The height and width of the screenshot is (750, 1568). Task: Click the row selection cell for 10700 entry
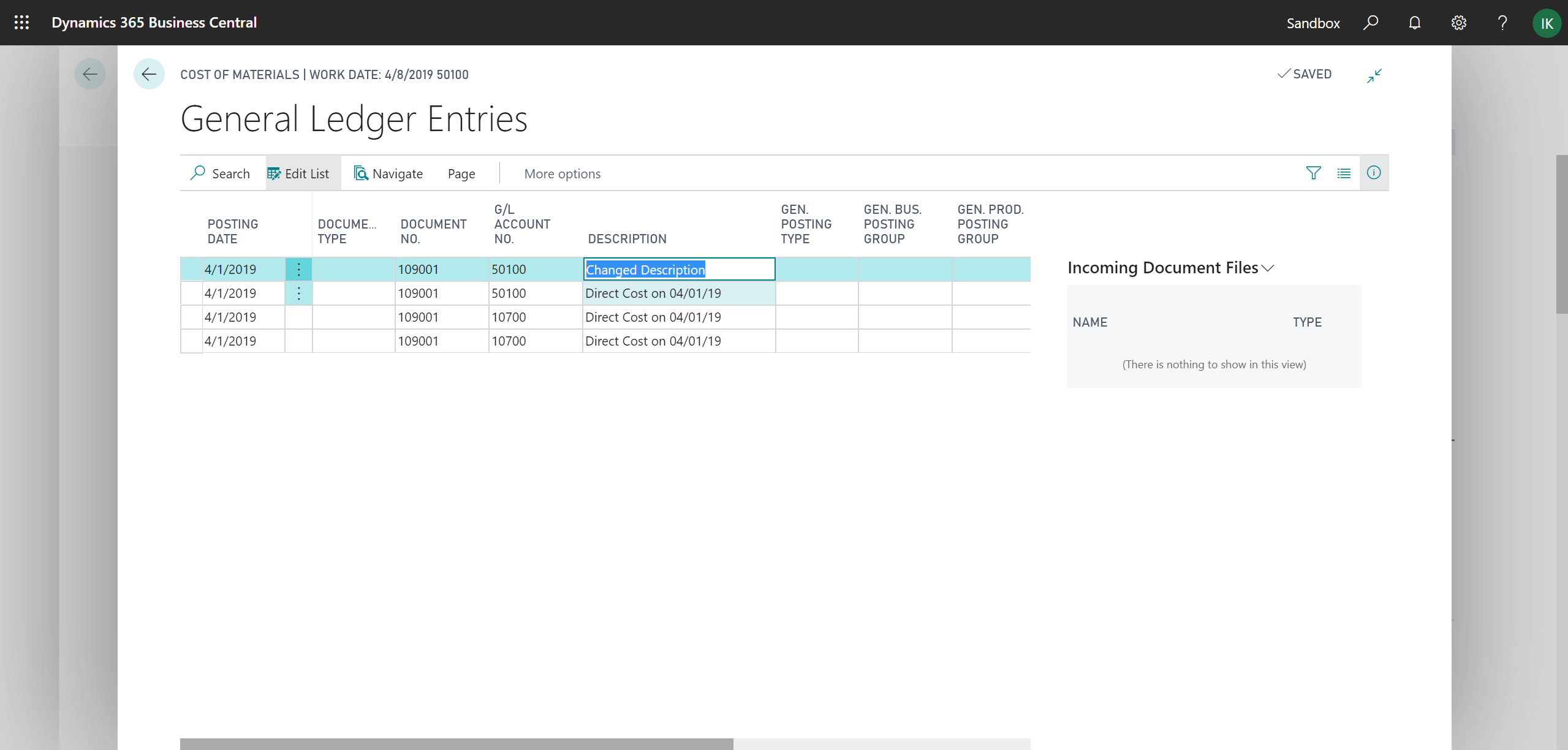[191, 317]
